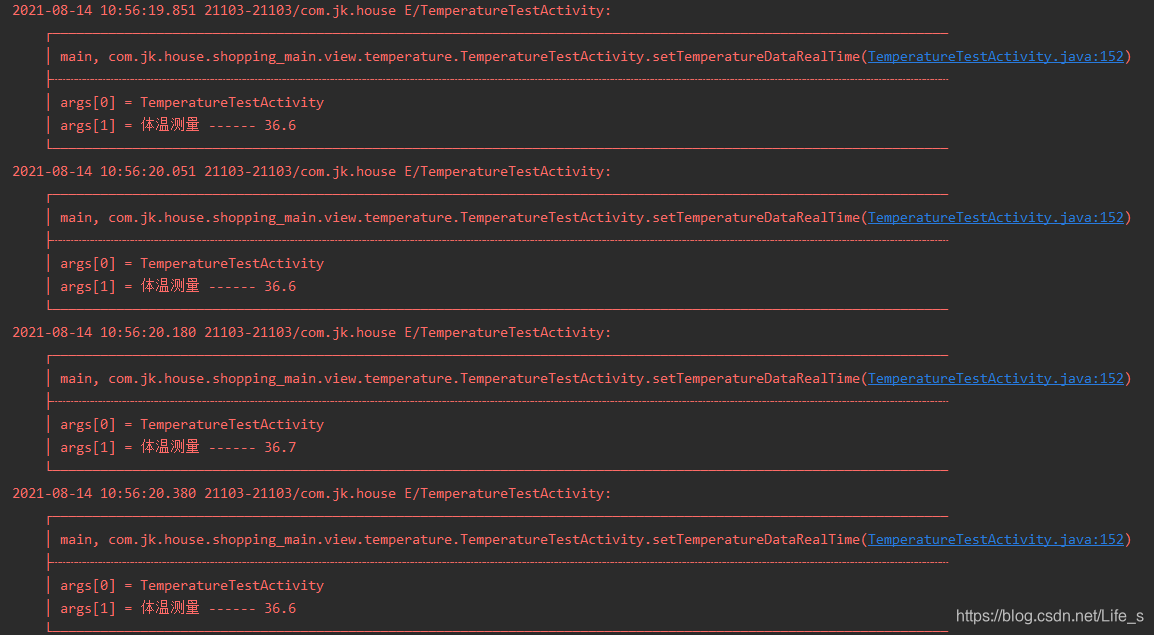Click the args[0] line in the 10:56:19.851 entry

[x=192, y=102]
